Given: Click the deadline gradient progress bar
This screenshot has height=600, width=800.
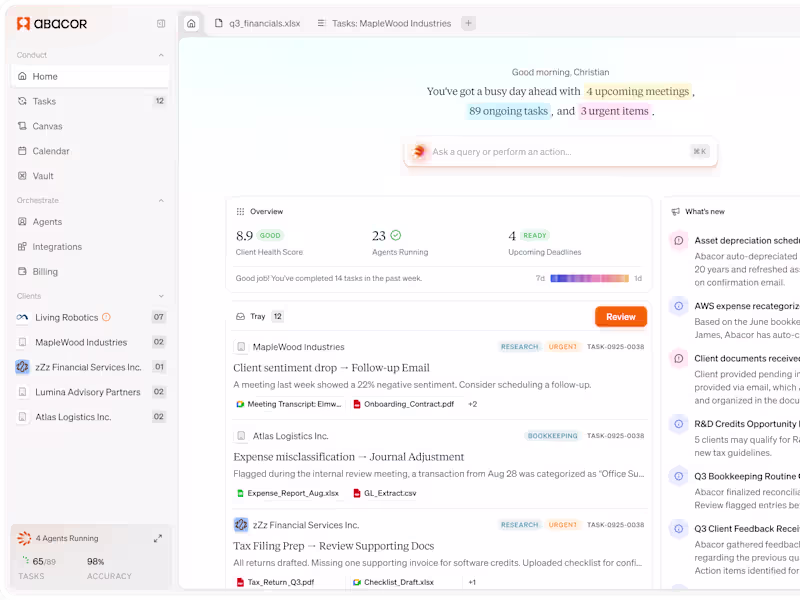Looking at the screenshot, I should (589, 279).
